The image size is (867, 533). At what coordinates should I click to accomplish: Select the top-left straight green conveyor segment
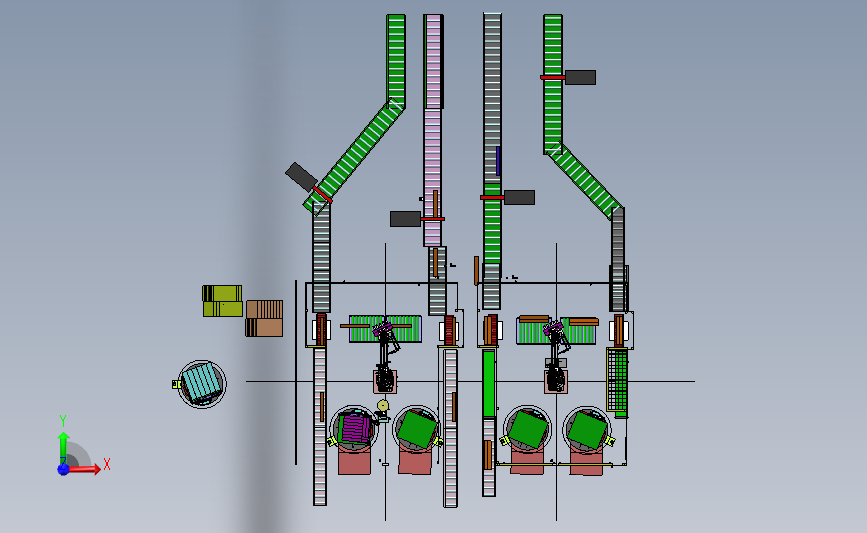(x=396, y=60)
